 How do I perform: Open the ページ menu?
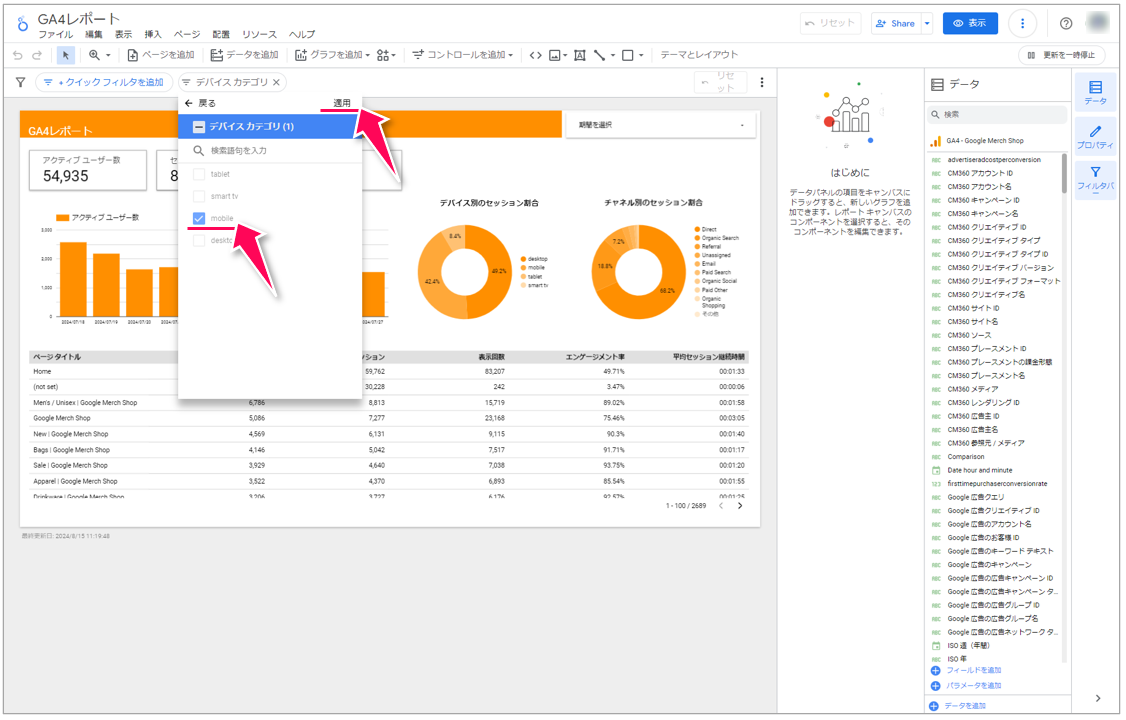[187, 34]
